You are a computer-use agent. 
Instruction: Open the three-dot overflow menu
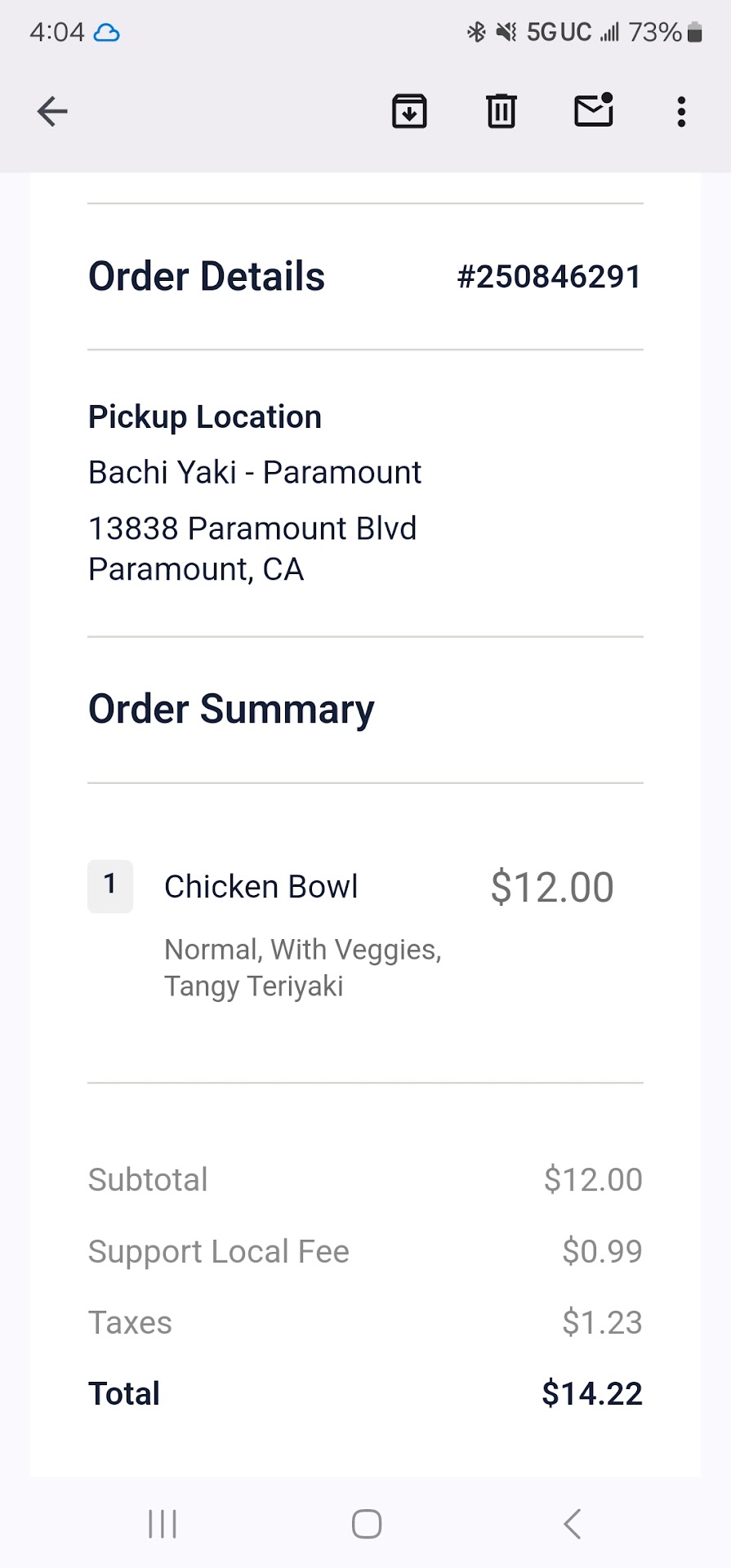coord(681,111)
